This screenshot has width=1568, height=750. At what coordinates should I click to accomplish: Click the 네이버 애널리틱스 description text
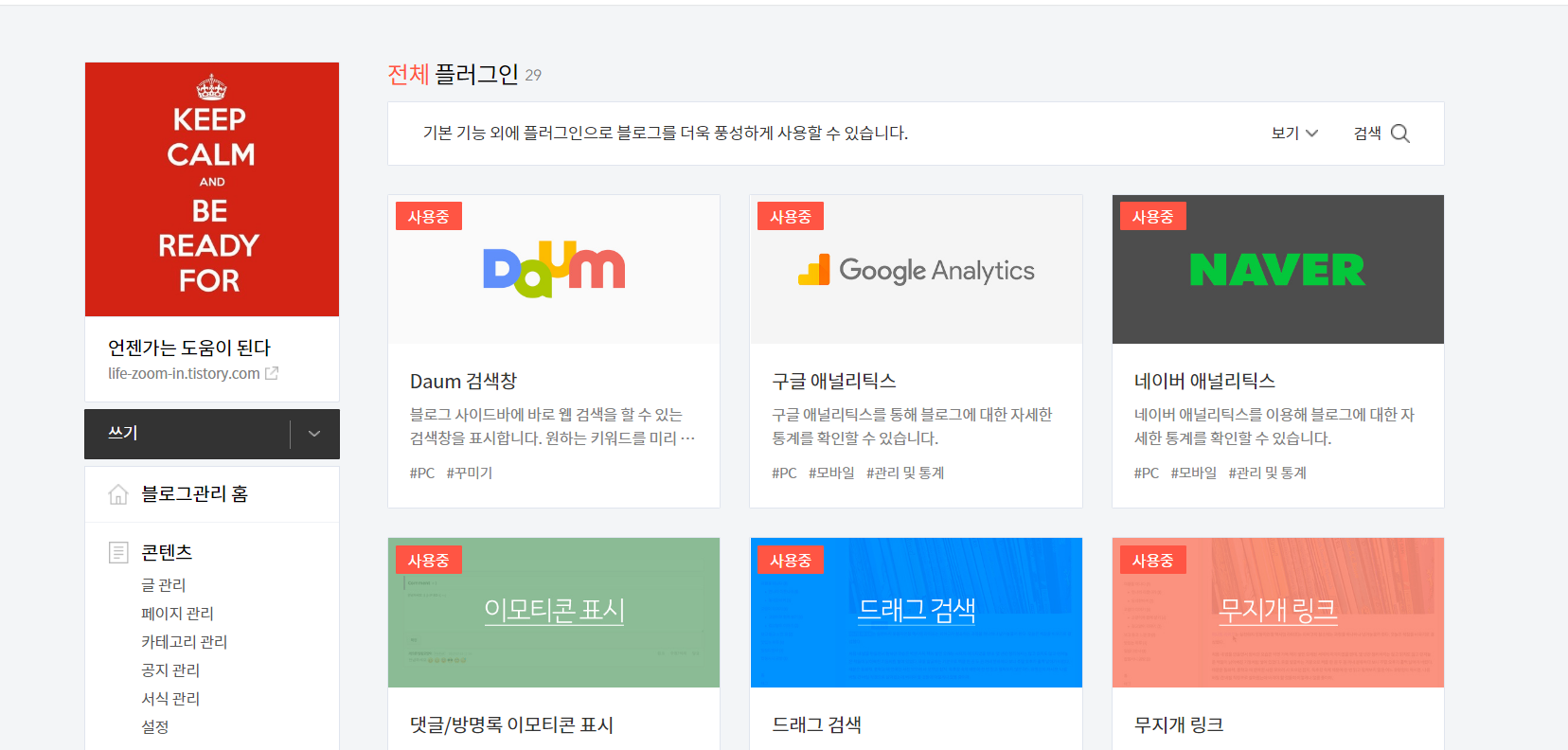1274,426
